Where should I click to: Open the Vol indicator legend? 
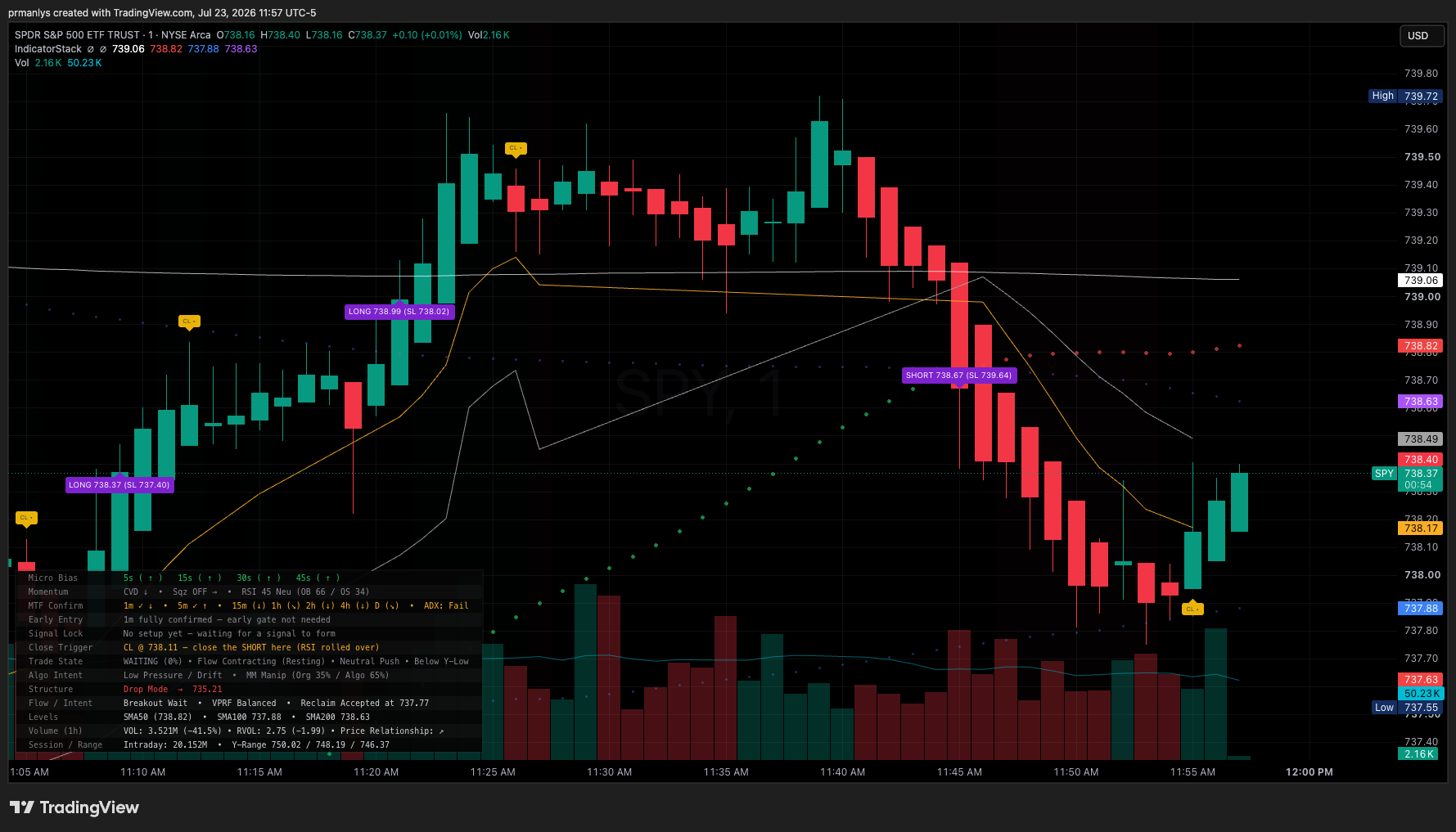pos(21,63)
